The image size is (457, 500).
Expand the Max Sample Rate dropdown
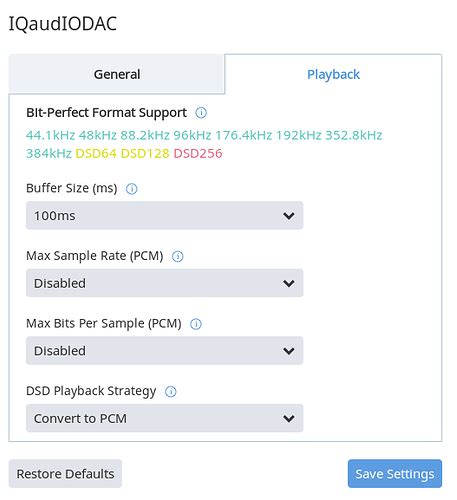pyautogui.click(x=164, y=283)
